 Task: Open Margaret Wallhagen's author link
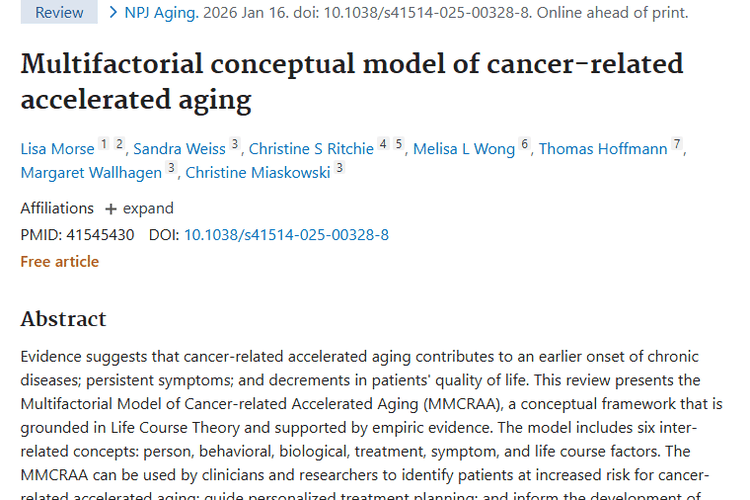pyautogui.click(x=91, y=172)
